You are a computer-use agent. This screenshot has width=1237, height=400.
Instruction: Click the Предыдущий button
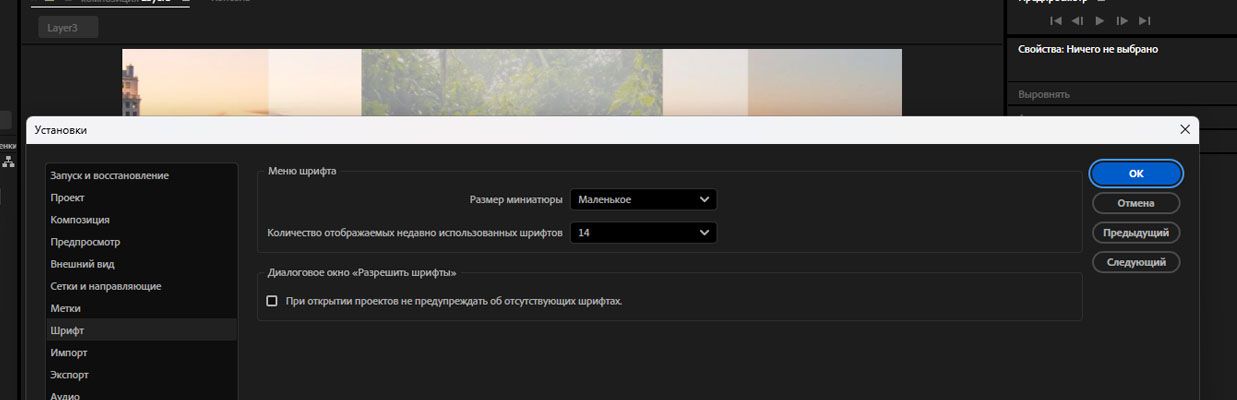(1136, 233)
